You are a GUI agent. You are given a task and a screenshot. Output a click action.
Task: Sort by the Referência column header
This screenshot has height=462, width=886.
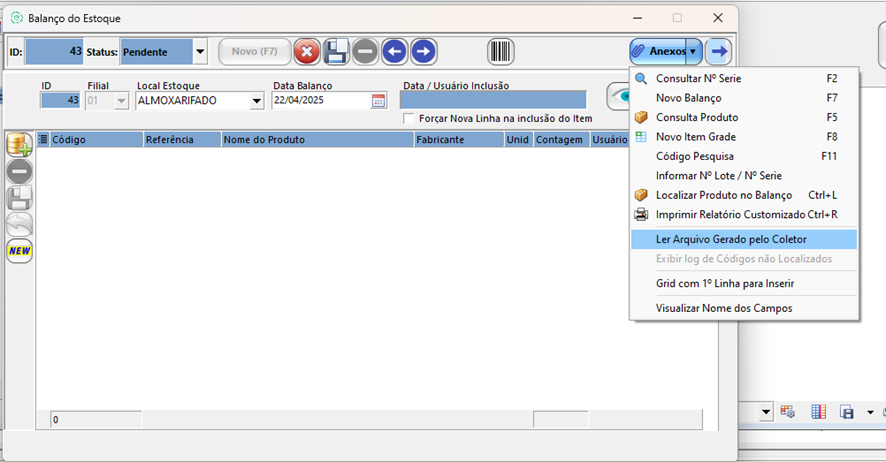(182, 140)
